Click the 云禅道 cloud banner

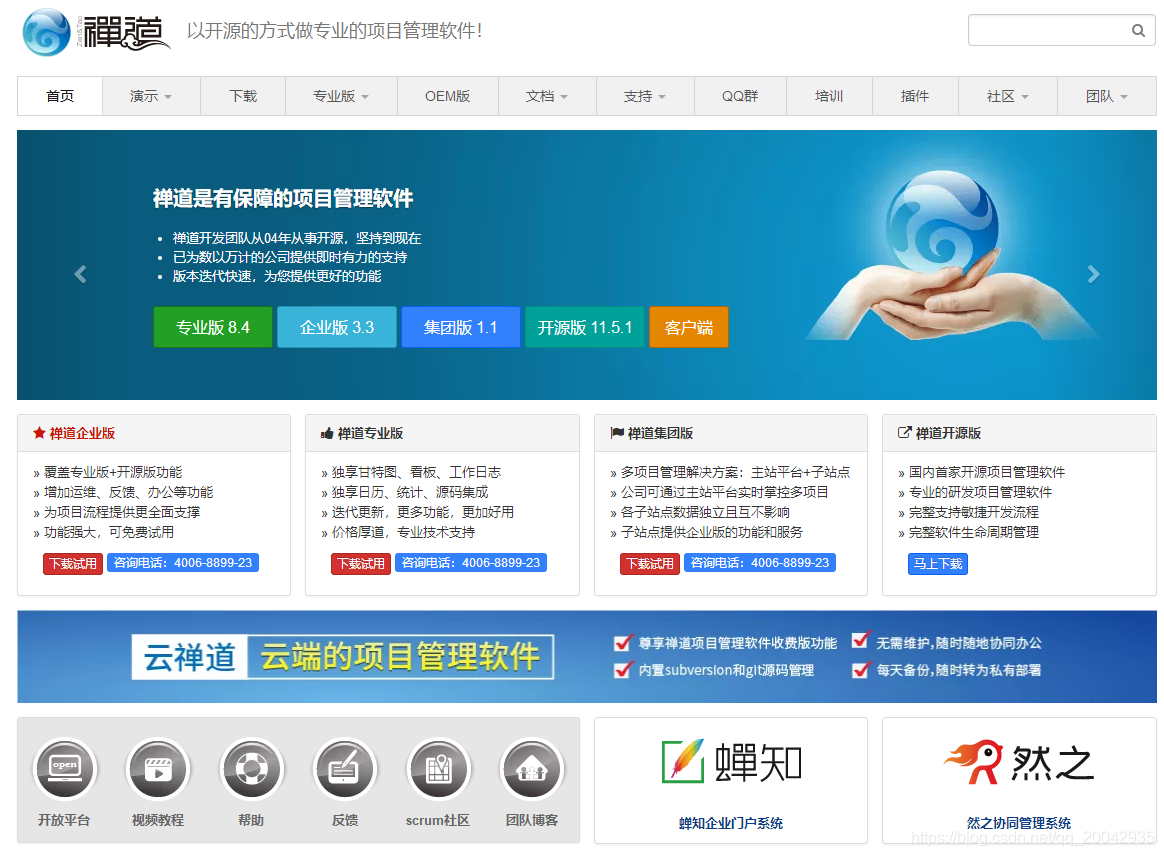click(586, 657)
